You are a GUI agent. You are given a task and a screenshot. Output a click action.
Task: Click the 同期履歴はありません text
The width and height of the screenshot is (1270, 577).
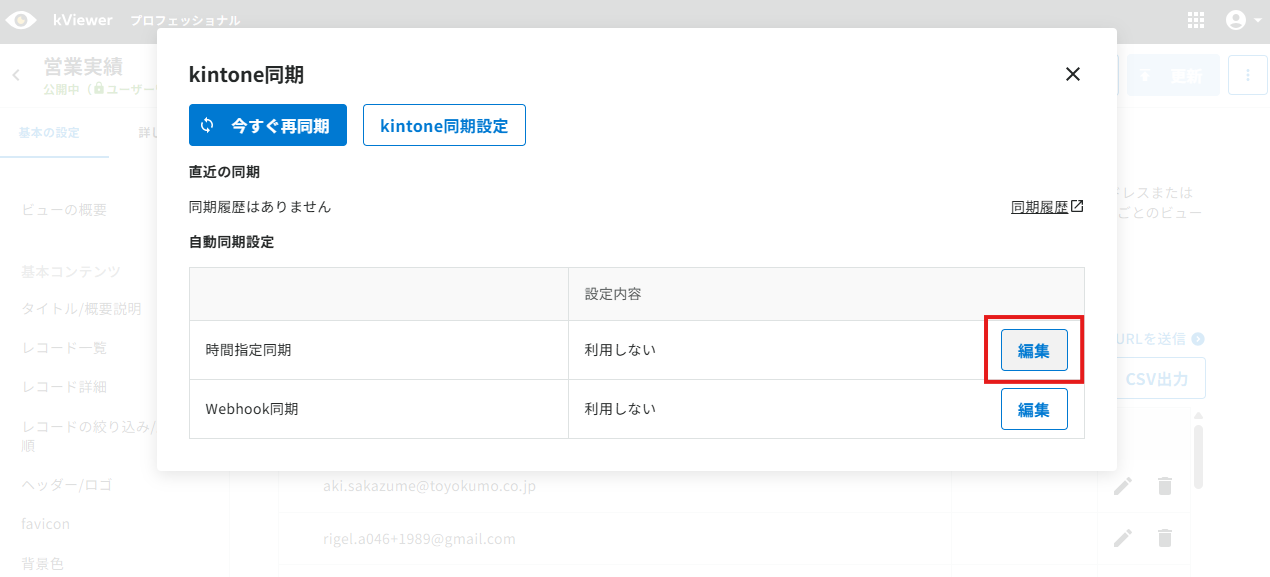[x=260, y=207]
